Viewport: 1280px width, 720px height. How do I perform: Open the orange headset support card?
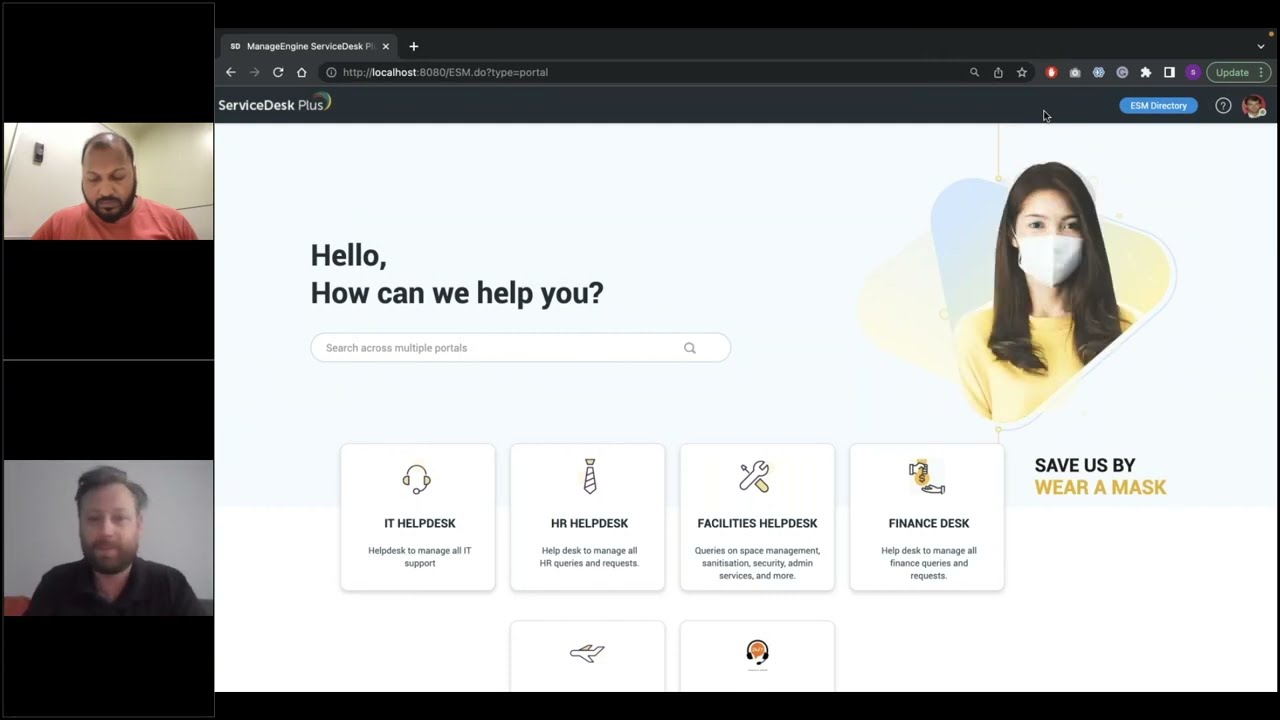(x=757, y=655)
